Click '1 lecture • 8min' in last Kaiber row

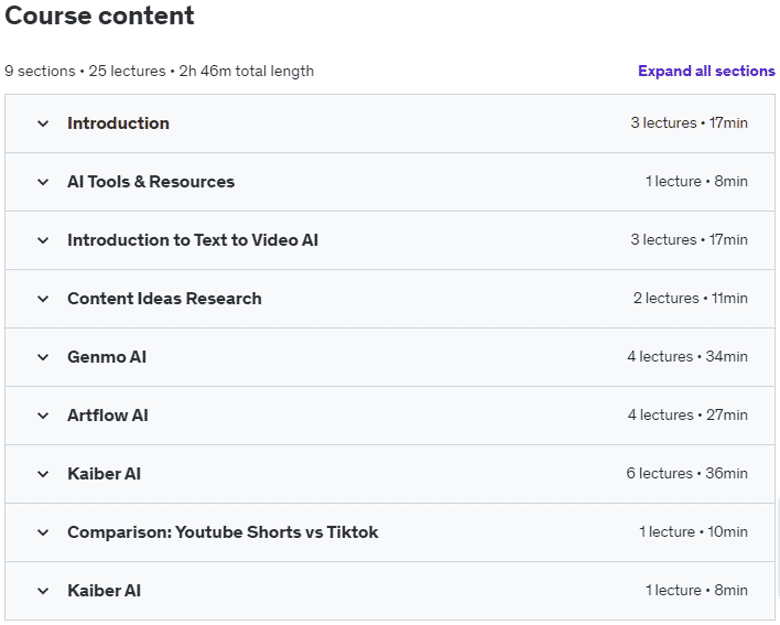pos(696,590)
